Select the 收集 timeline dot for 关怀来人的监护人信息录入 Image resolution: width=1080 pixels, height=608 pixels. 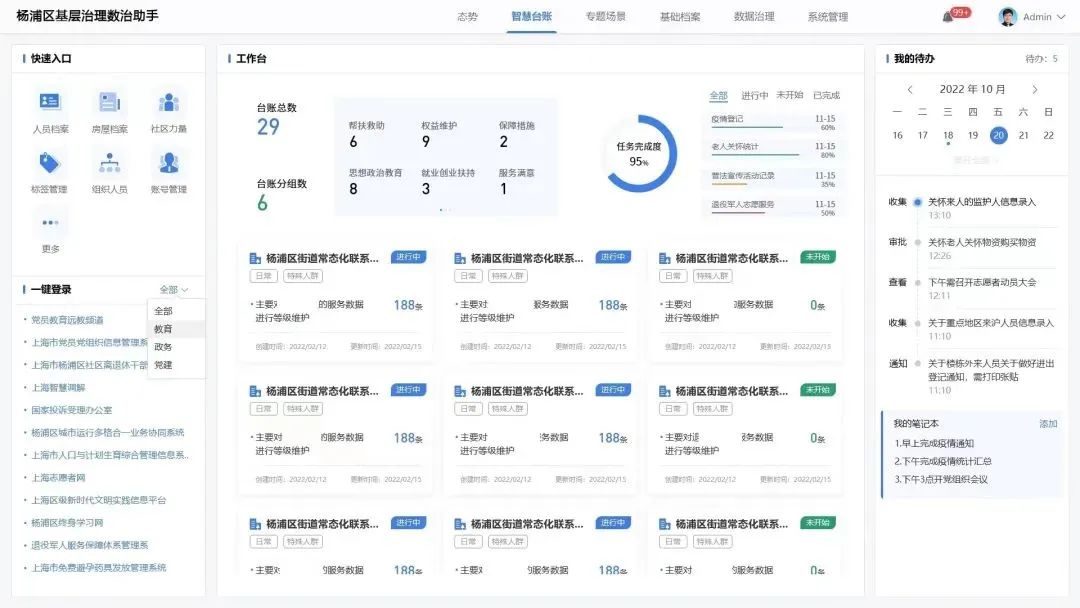pyautogui.click(x=917, y=202)
